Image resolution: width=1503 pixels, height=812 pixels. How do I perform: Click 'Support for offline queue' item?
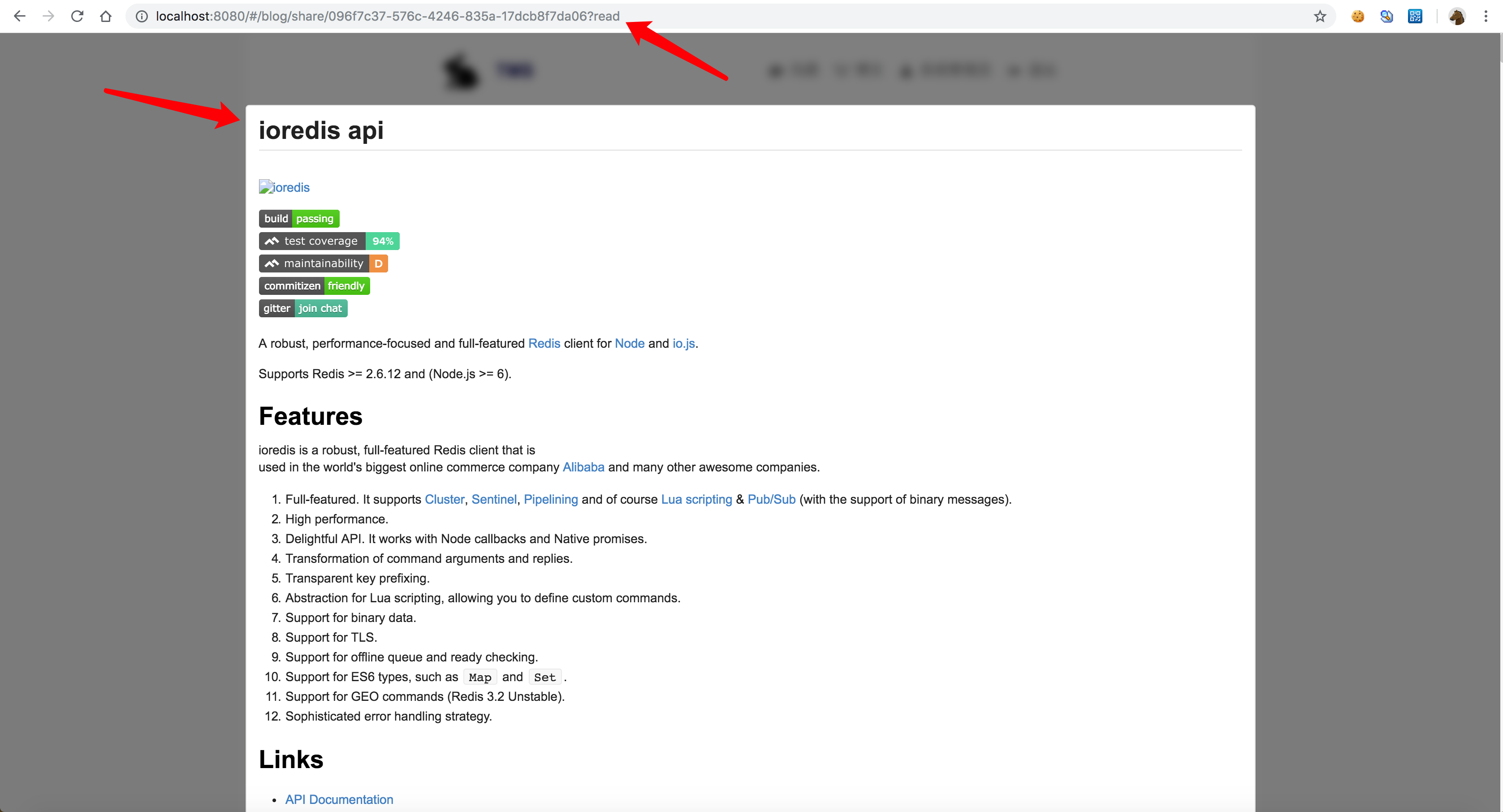click(x=411, y=657)
